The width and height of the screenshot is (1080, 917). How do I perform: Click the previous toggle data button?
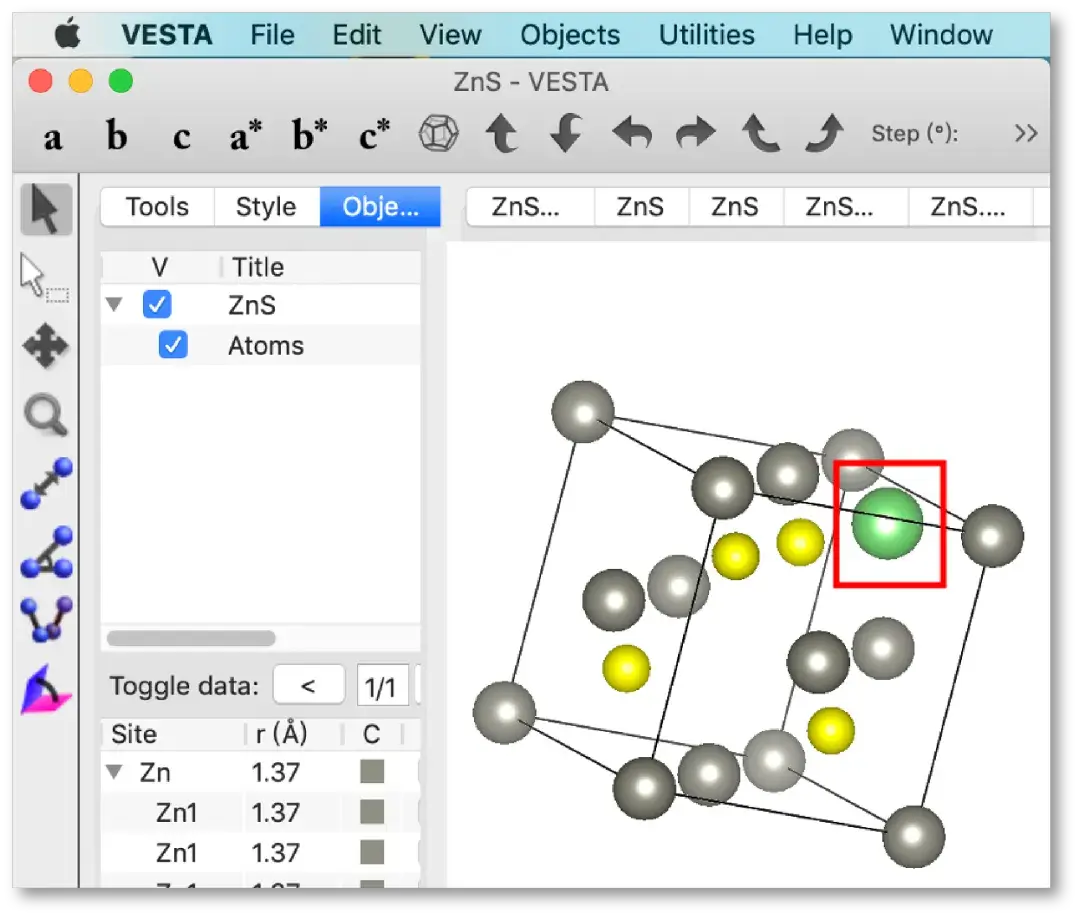tap(309, 686)
